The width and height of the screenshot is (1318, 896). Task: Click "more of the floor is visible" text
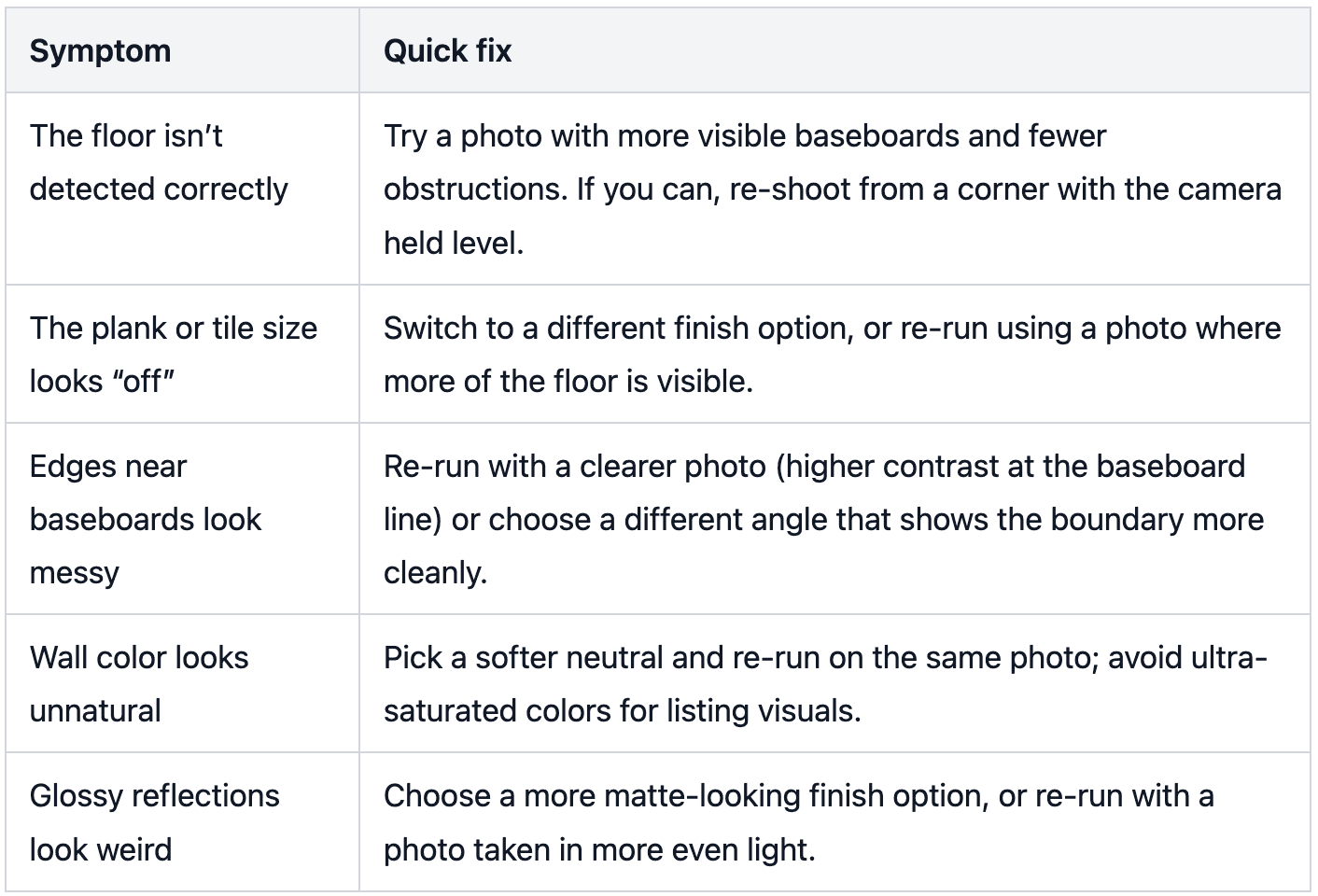(568, 382)
